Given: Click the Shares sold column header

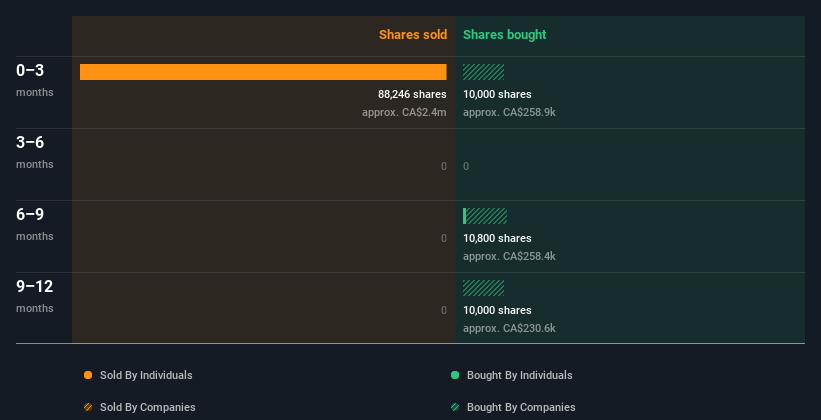Looking at the screenshot, I should [413, 35].
